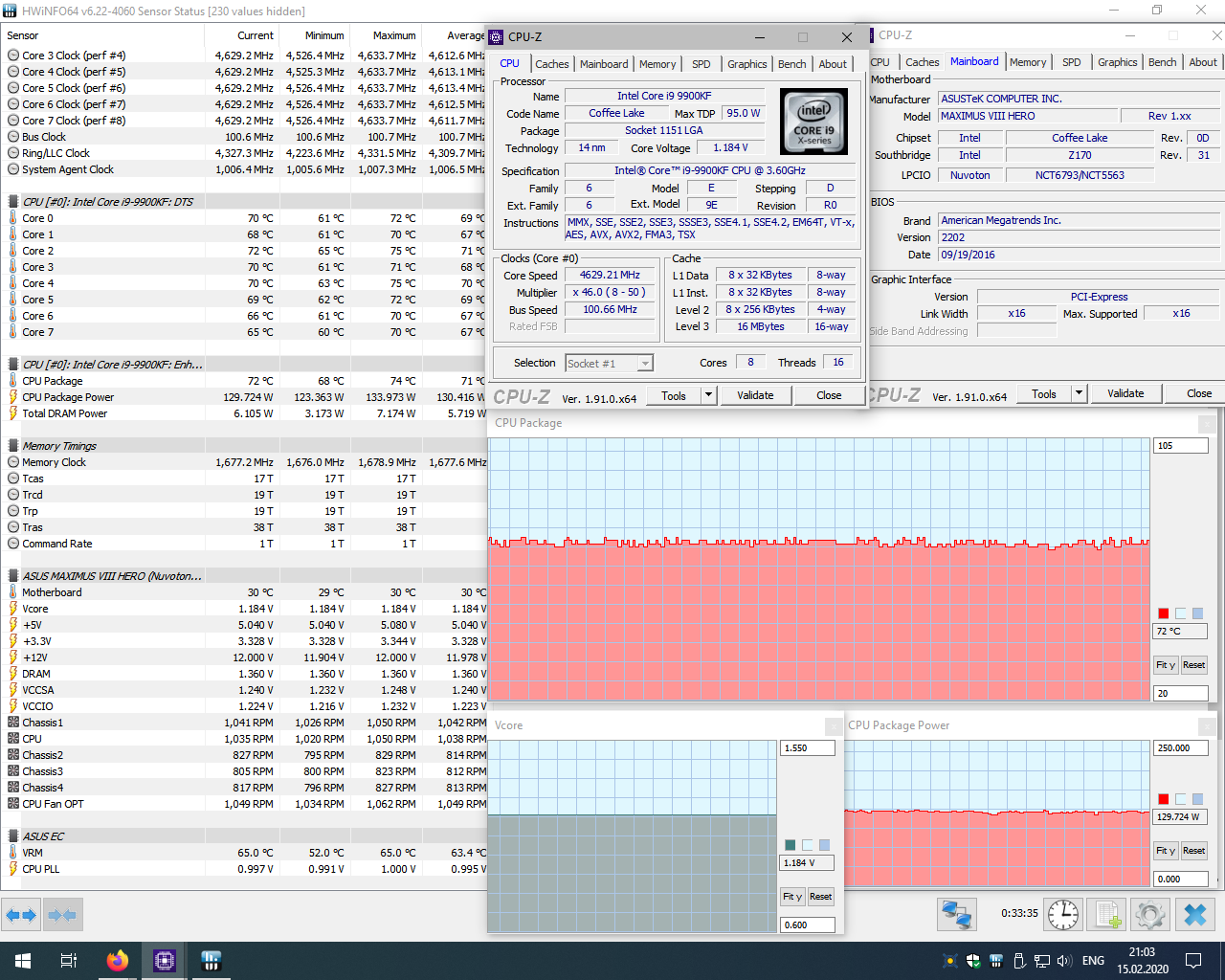Open HWiNFO sensor settings gear
This screenshot has height=980, width=1225.
pyautogui.click(x=1150, y=915)
